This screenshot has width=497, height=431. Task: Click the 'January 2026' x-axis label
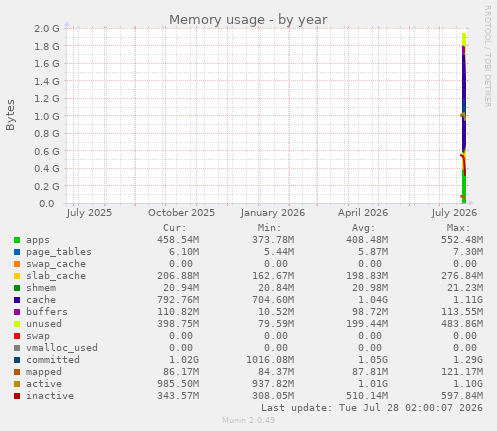coord(273,213)
